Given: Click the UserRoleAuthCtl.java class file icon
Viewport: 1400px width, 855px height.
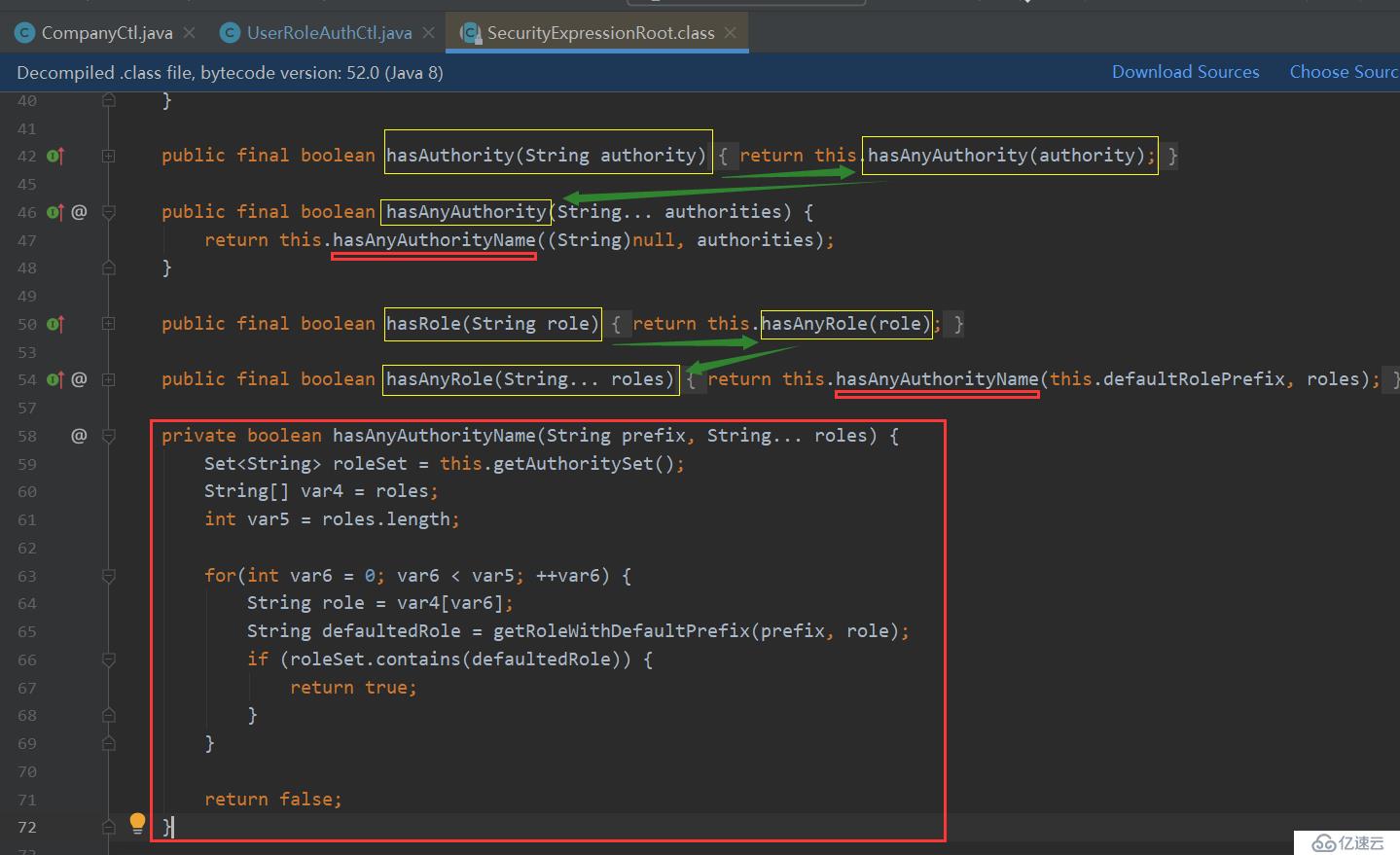Looking at the screenshot, I should point(231,33).
